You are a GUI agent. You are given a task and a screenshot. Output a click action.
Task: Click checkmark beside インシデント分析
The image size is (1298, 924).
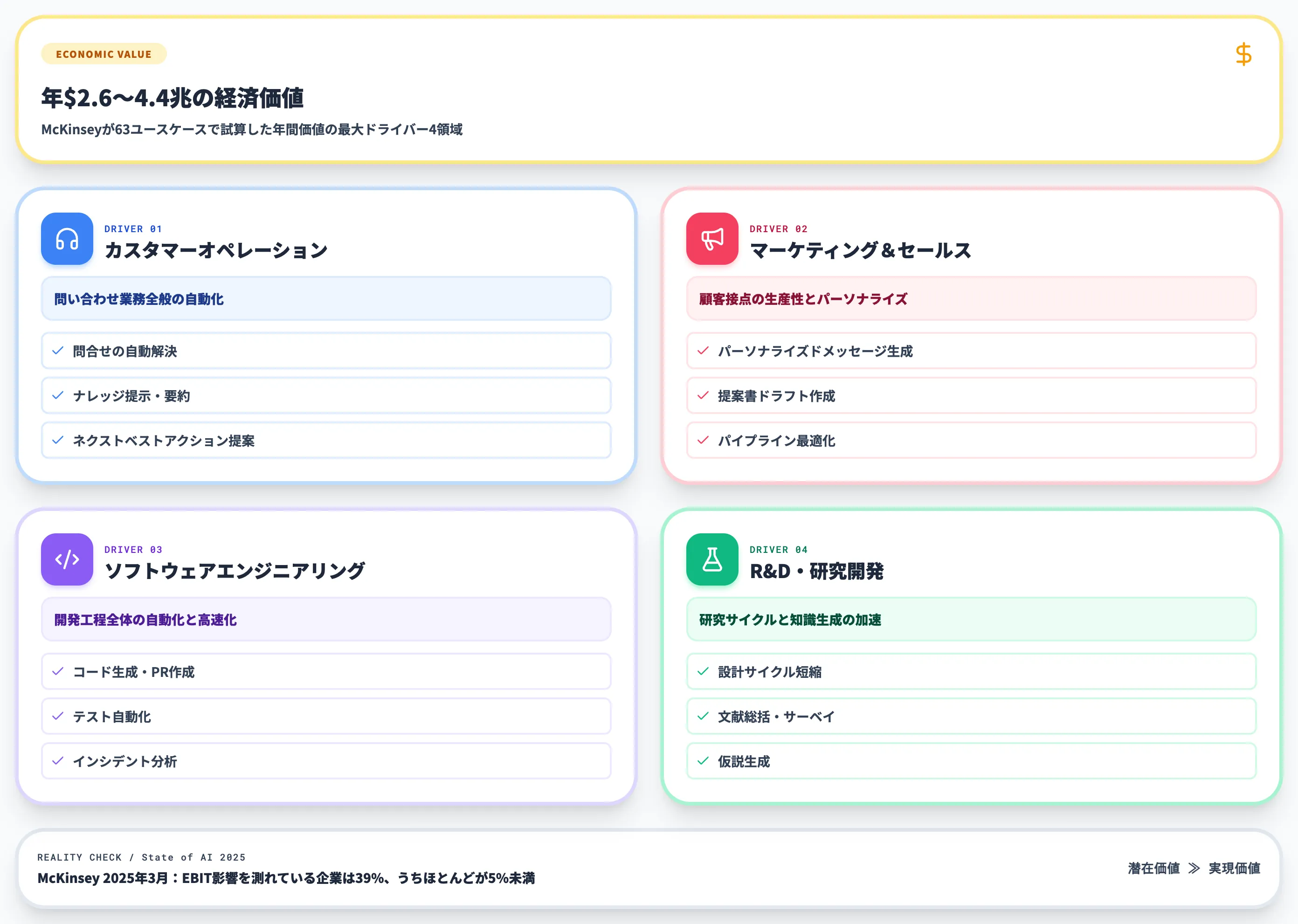click(x=57, y=761)
